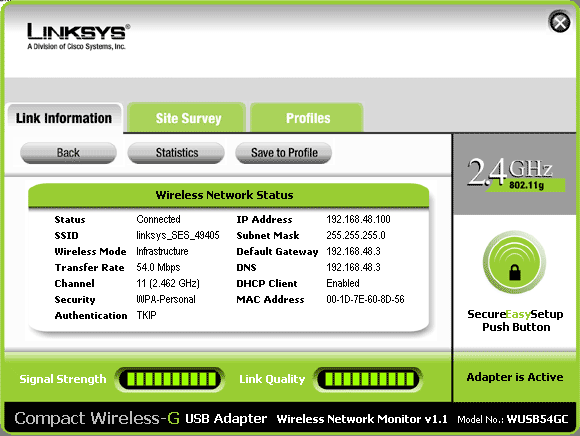Click the Back button
580x436 pixels.
coord(68,153)
